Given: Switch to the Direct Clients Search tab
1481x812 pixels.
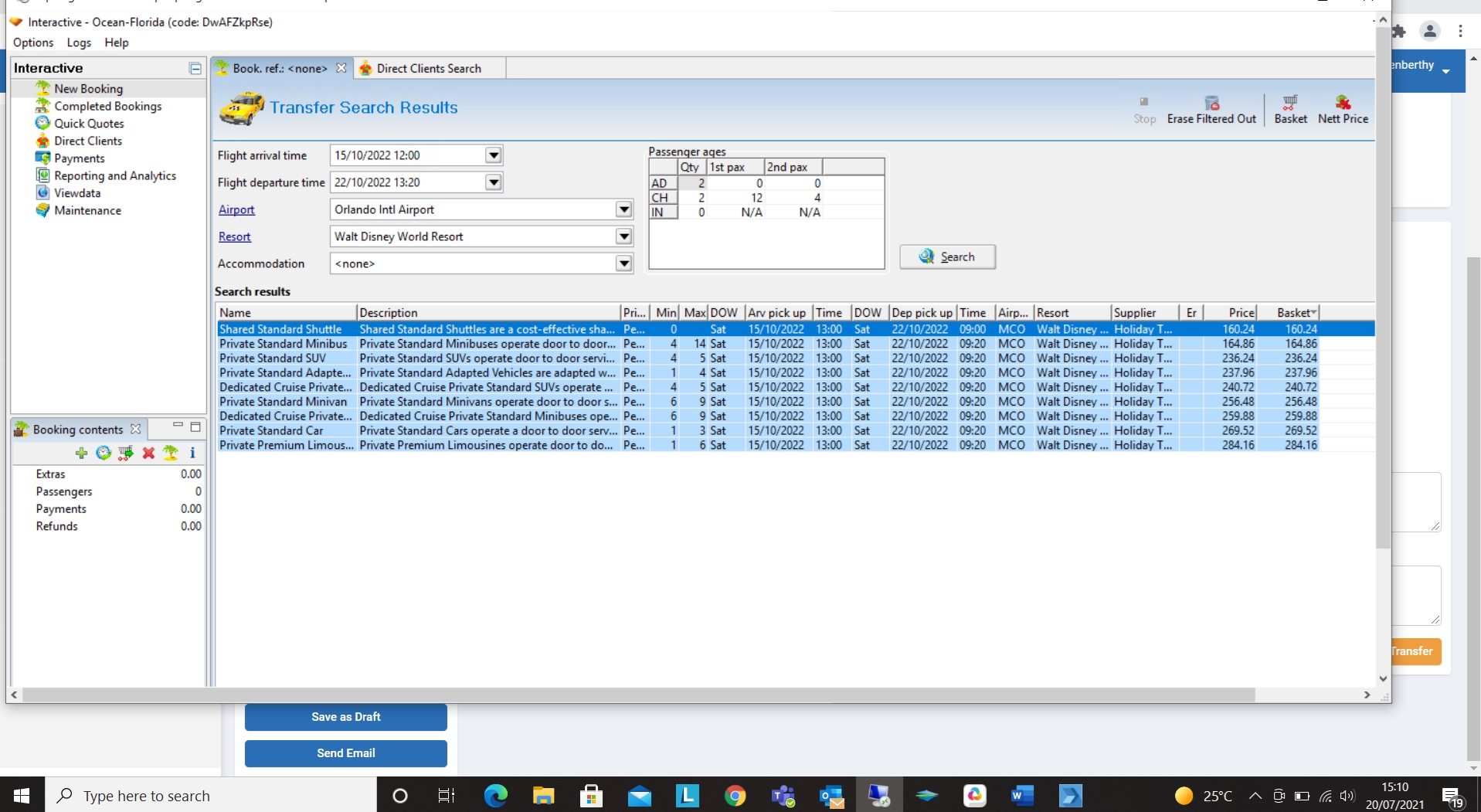Looking at the screenshot, I should coord(429,68).
